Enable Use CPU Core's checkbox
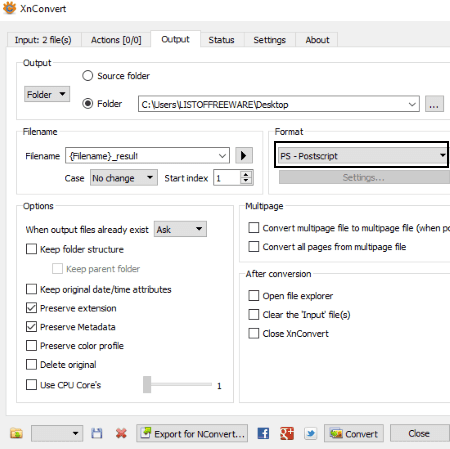The width and height of the screenshot is (450, 449). pyautogui.click(x=31, y=385)
